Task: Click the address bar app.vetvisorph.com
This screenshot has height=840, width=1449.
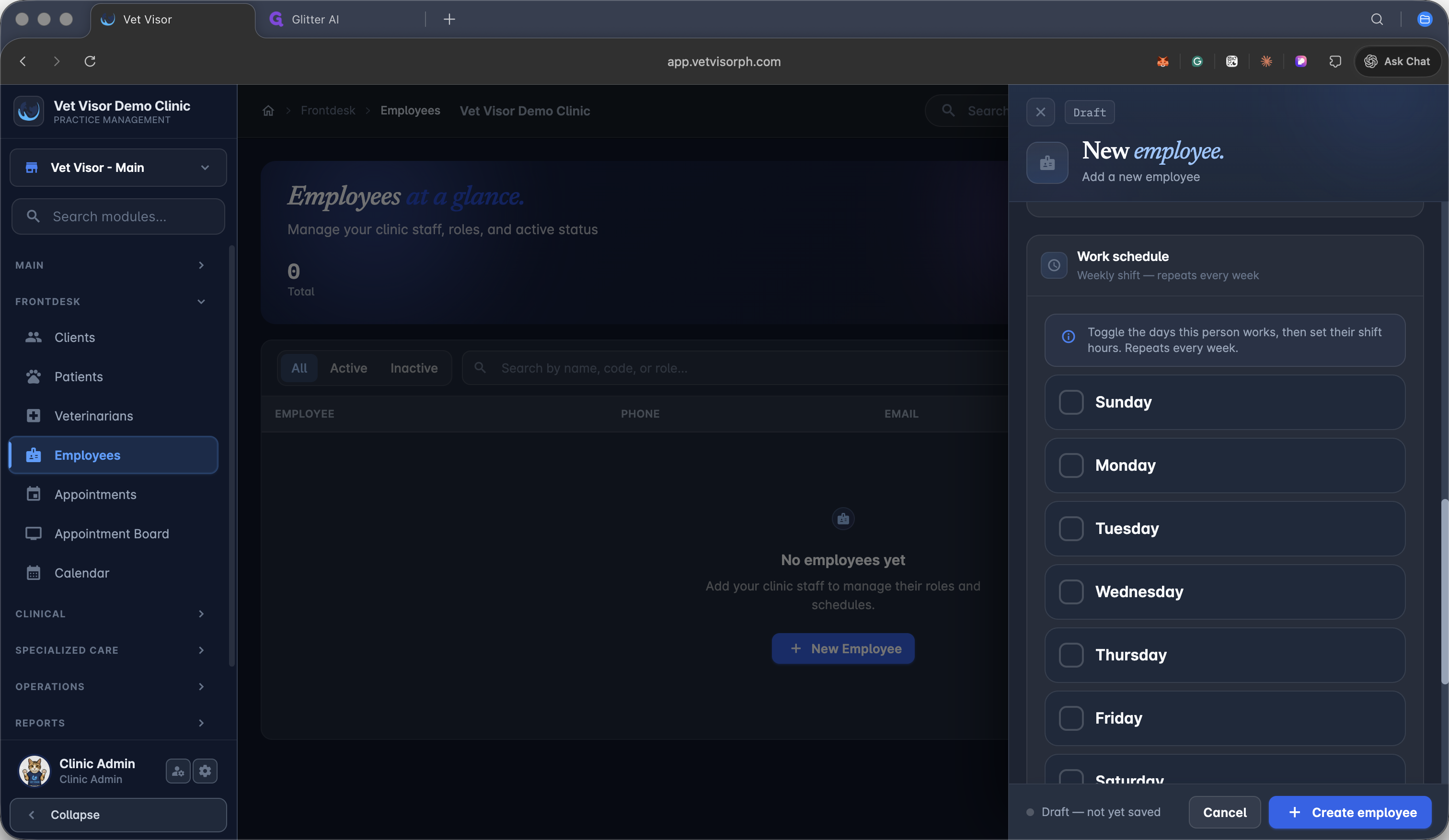Action: tap(724, 61)
